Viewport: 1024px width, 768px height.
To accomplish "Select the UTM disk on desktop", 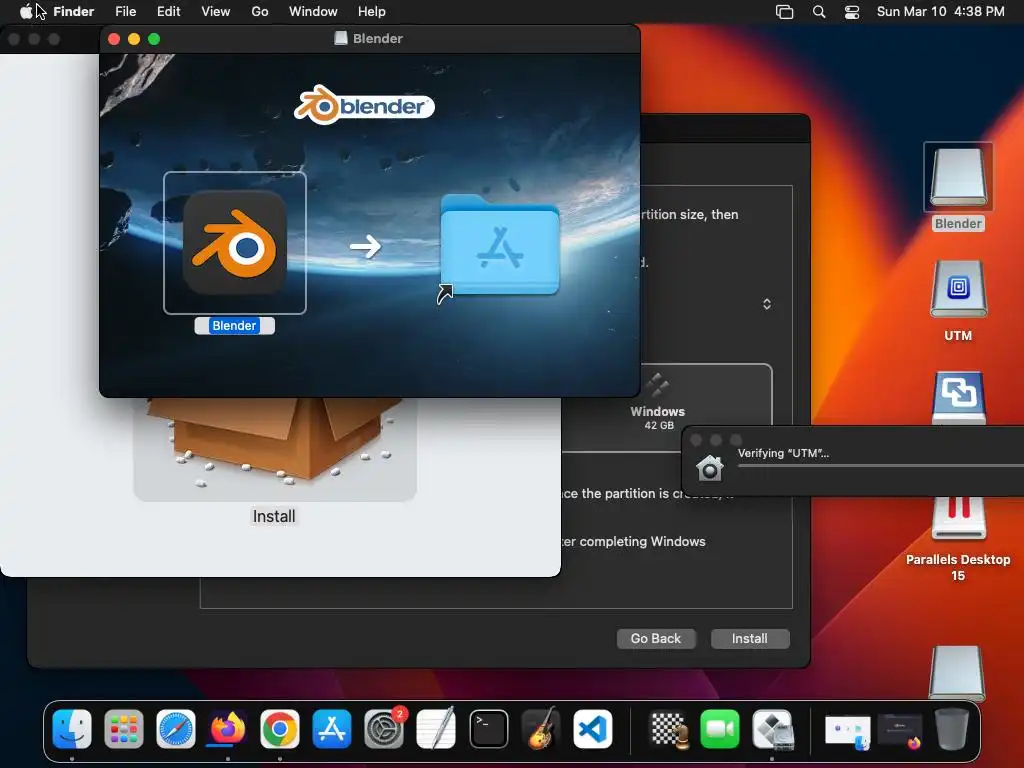I will 958,289.
